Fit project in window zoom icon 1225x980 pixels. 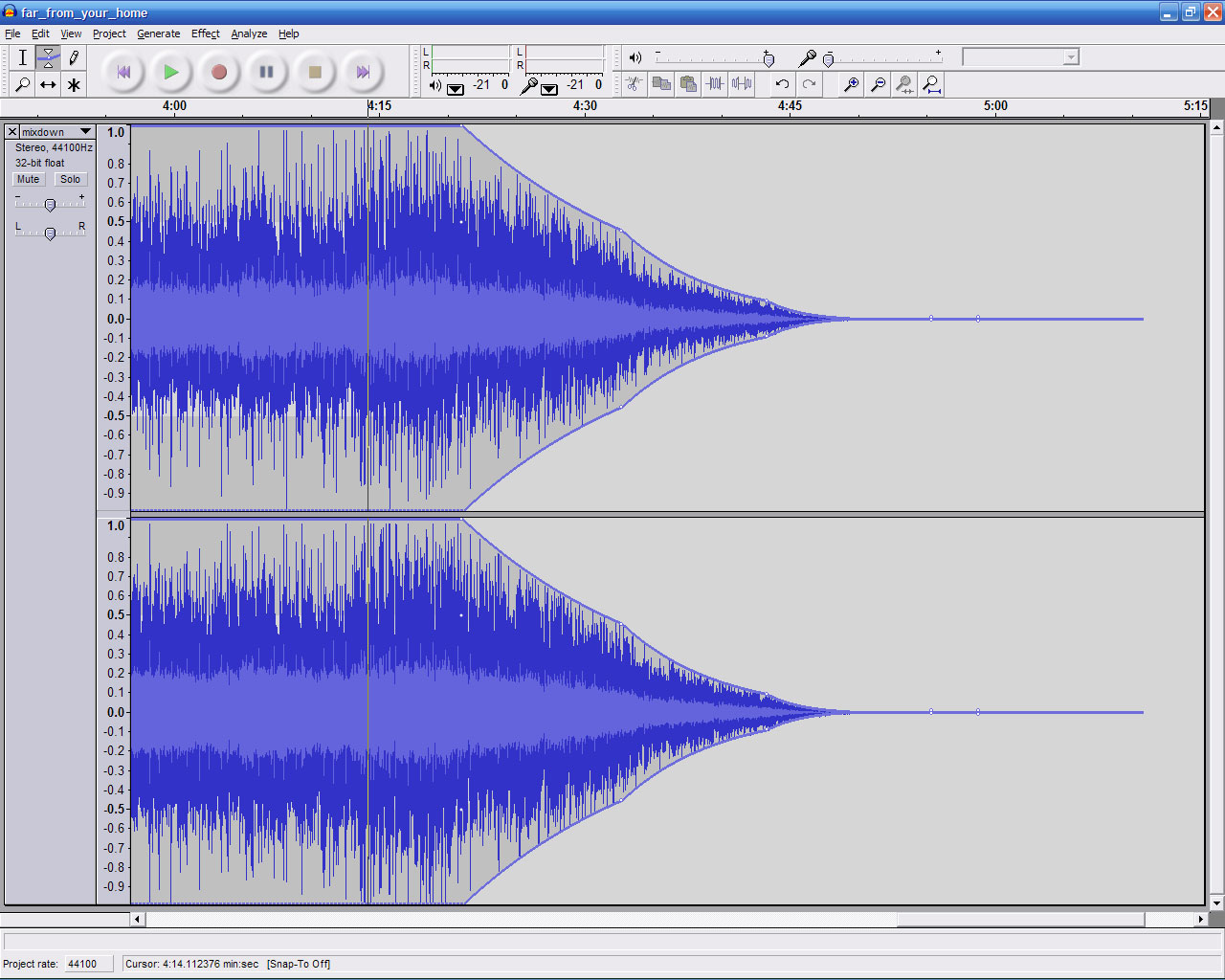931,84
